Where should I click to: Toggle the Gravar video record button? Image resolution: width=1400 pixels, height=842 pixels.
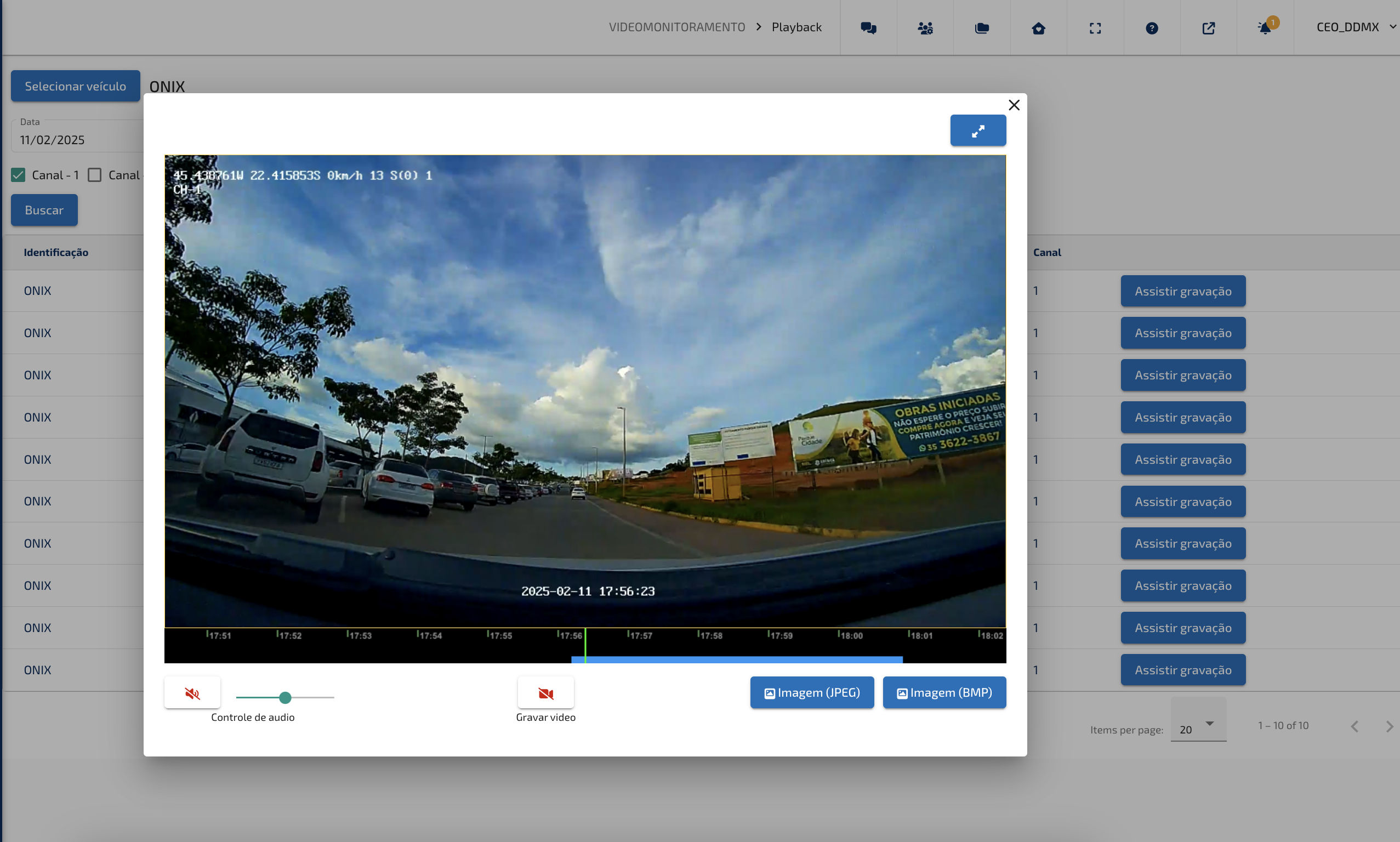click(546, 693)
